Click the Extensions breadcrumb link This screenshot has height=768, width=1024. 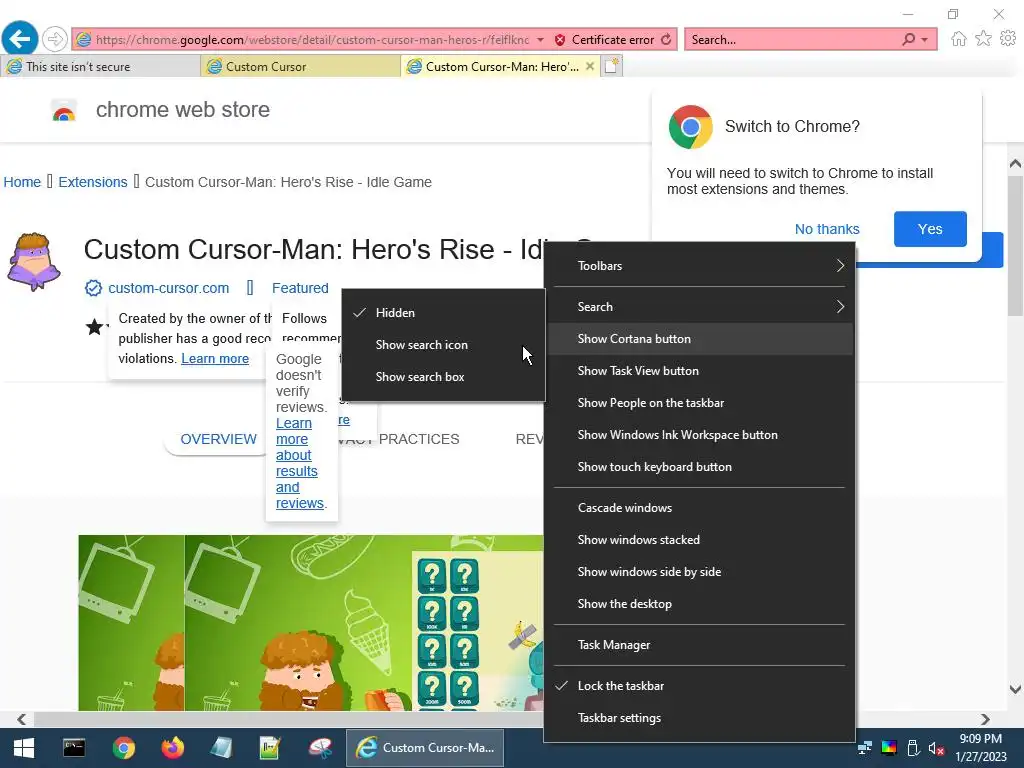pyautogui.click(x=93, y=182)
